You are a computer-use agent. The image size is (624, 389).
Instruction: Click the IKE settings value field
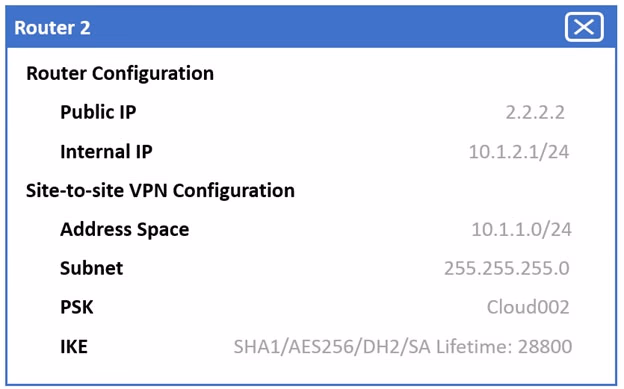(x=403, y=346)
